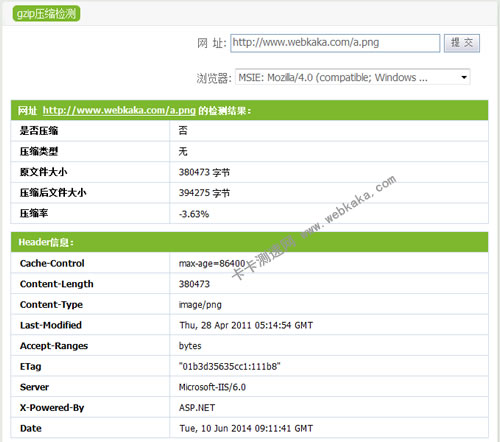Select the value -3.63%
The height and width of the screenshot is (442, 500).
tap(194, 214)
